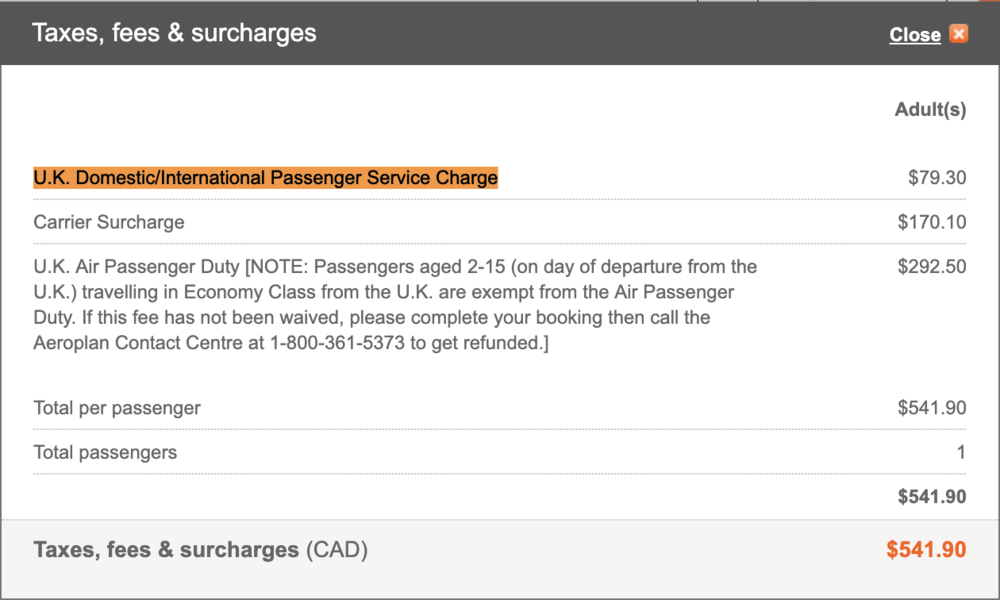Click the $79.30 service charge amount
The image size is (1000, 600).
(x=937, y=178)
